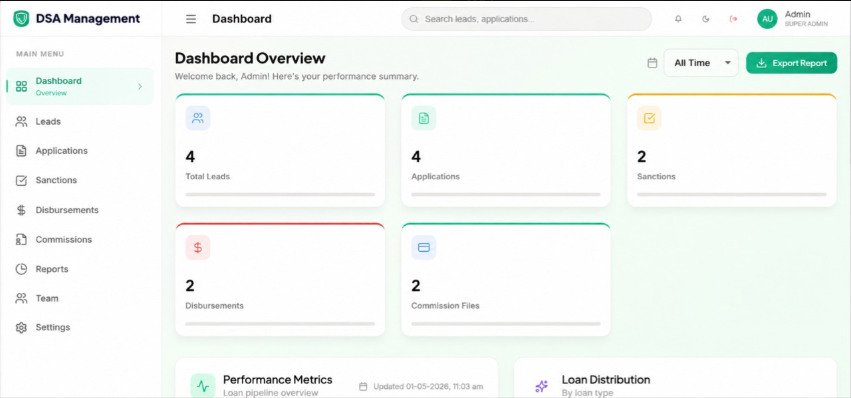
Task: Click the Loan Distribution heading
Action: coord(606,380)
